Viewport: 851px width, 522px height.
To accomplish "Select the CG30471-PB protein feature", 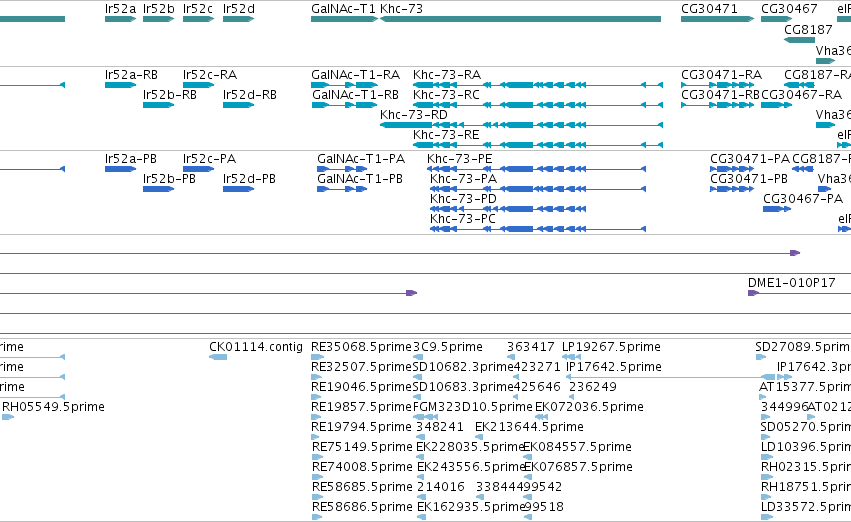I will pos(732,189).
